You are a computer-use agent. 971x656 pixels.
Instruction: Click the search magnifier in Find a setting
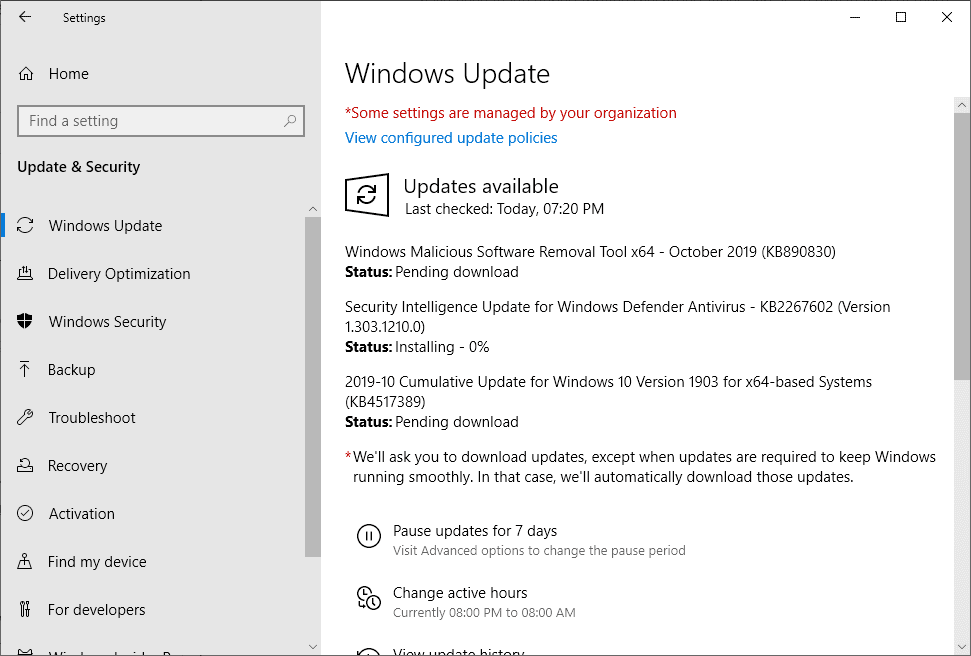tap(290, 120)
